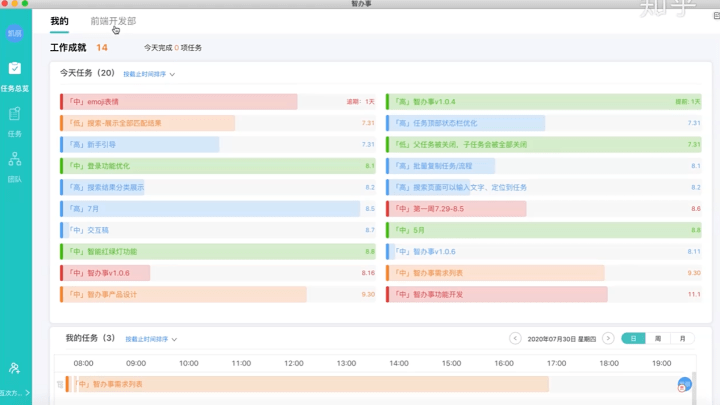Click the 智办事需求列表 timeline bar

point(310,384)
